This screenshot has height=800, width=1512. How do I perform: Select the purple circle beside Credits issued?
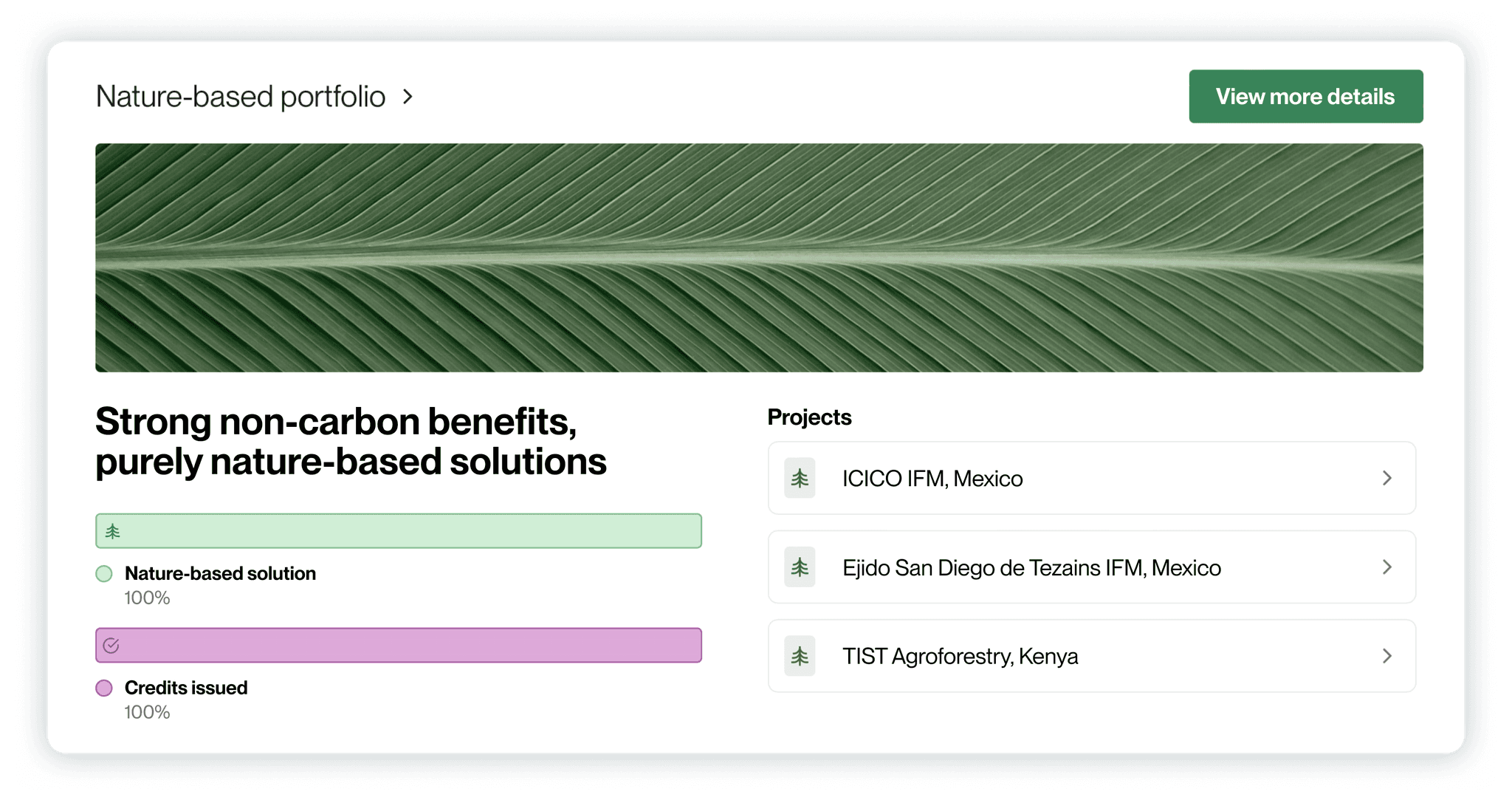[x=104, y=688]
